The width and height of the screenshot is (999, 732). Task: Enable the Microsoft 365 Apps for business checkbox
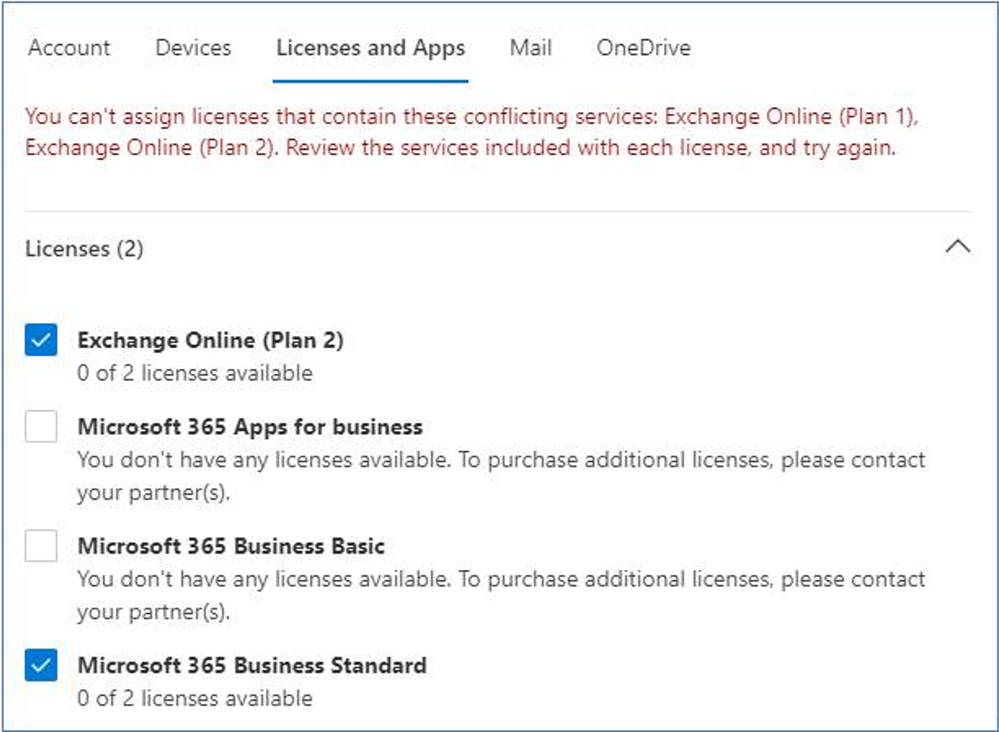41,426
